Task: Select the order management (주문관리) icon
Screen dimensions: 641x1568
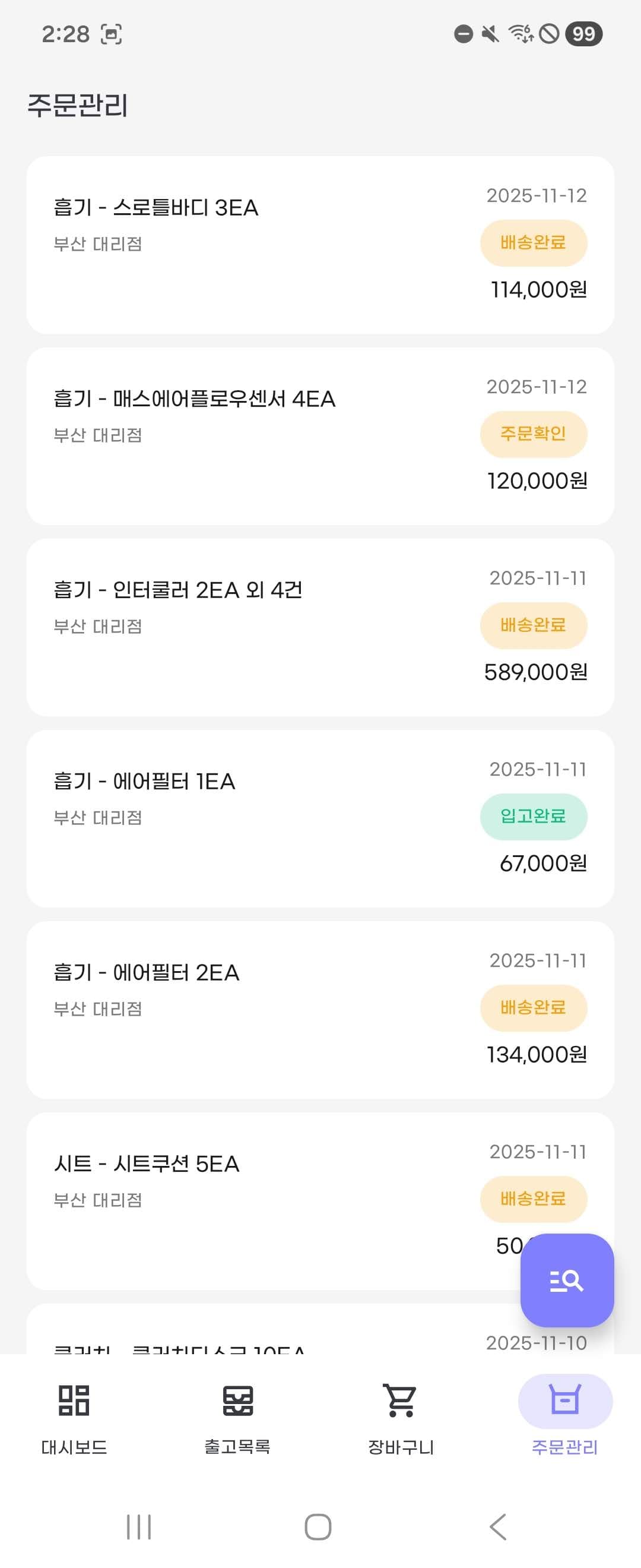Action: point(565,1399)
